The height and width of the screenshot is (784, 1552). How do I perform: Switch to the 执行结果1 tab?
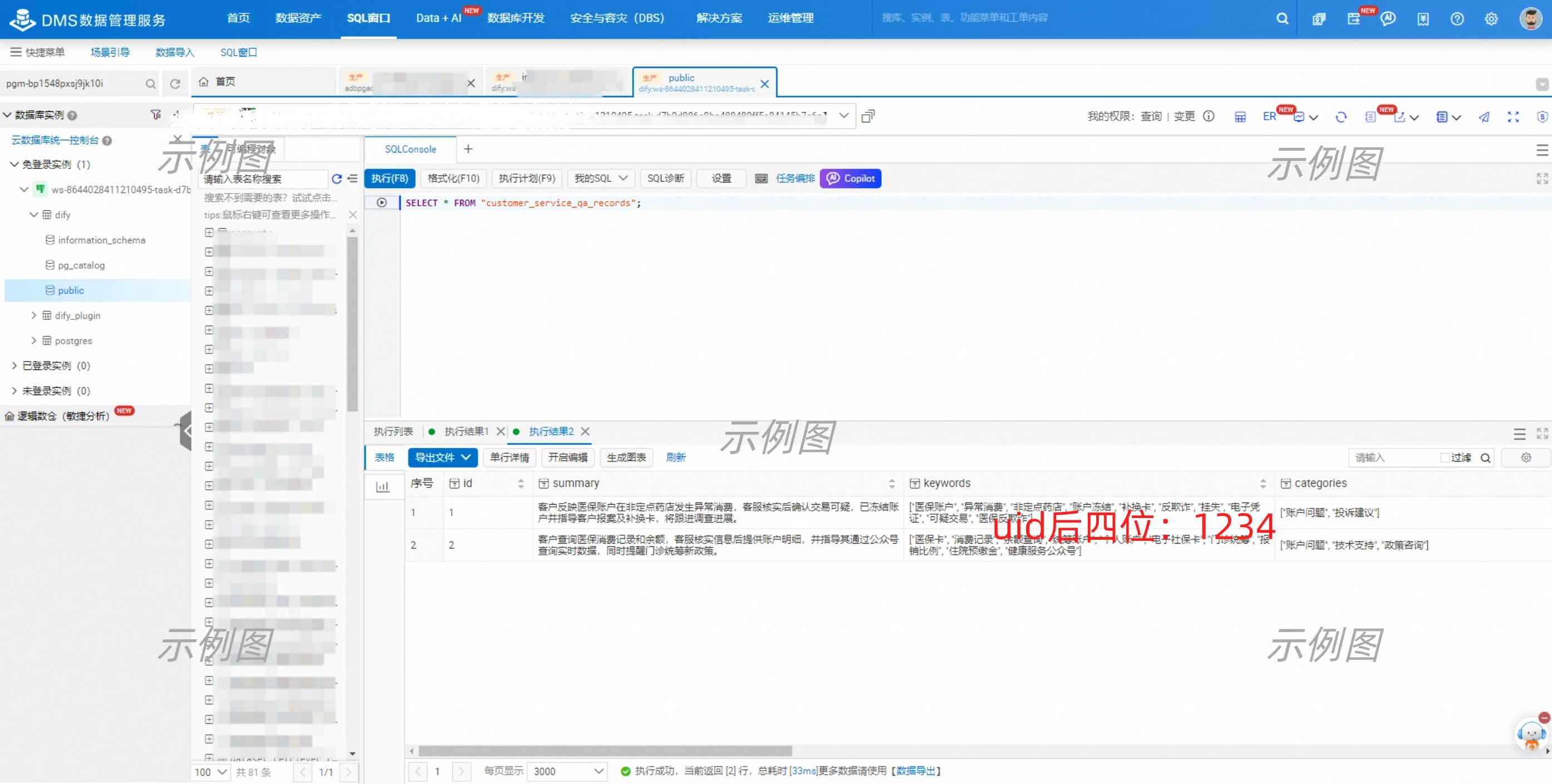(466, 431)
